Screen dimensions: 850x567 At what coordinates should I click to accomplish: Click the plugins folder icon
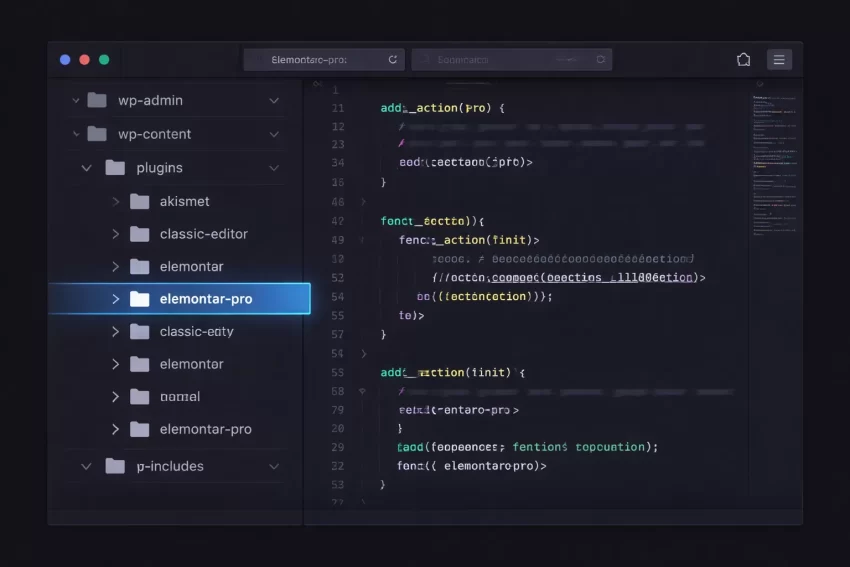[115, 167]
